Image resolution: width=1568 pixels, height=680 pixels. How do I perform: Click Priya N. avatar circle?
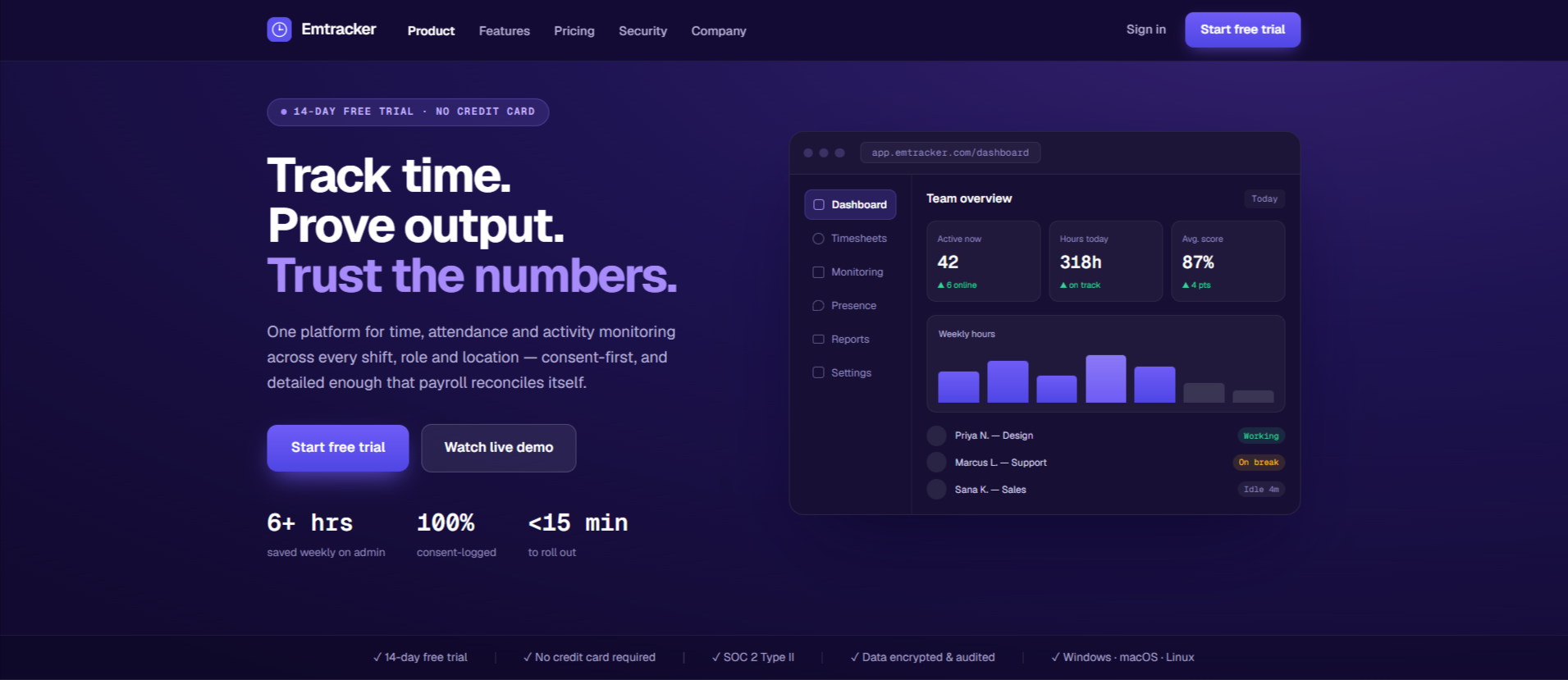(936, 436)
